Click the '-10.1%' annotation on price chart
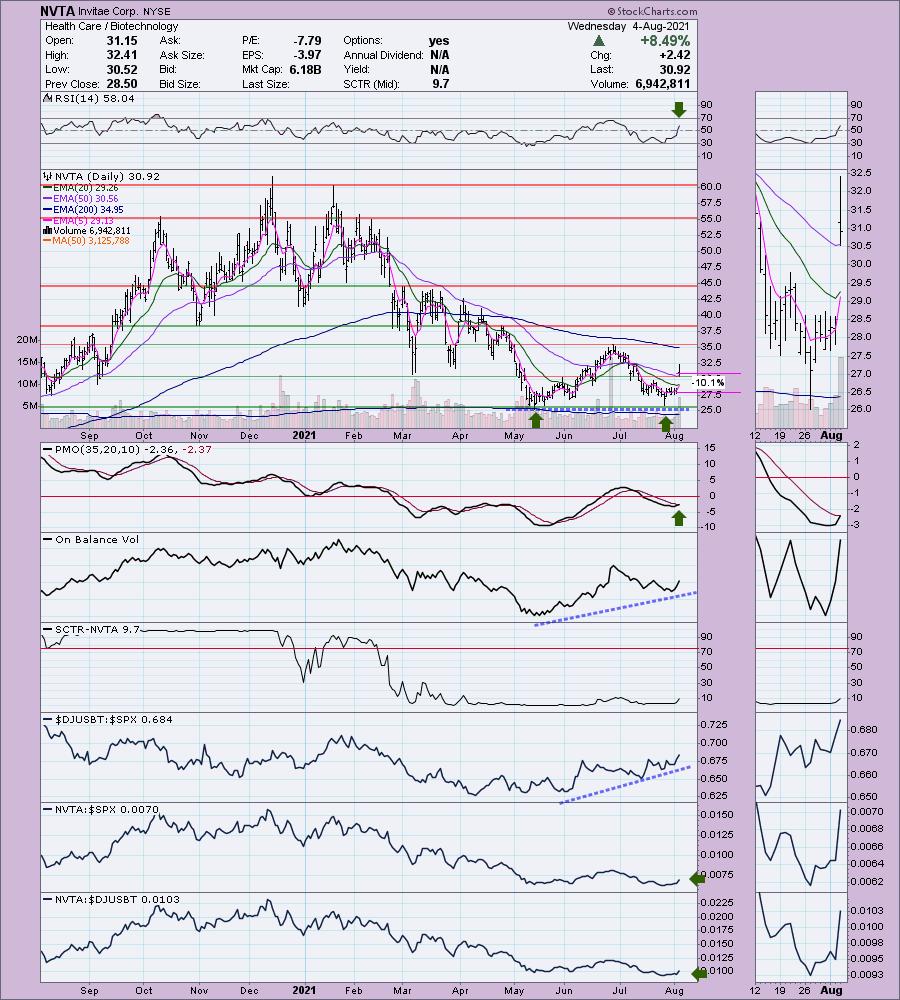The height and width of the screenshot is (1000, 900). tap(709, 383)
